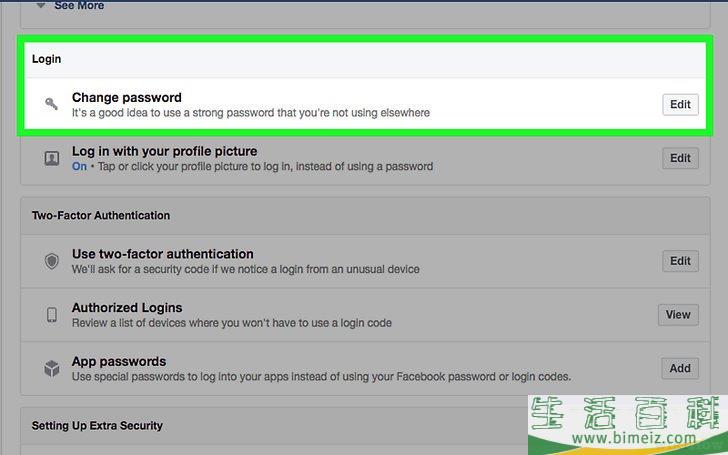Screen dimensions: 728x455
Task: Select the Change password title
Action: (x=127, y=98)
